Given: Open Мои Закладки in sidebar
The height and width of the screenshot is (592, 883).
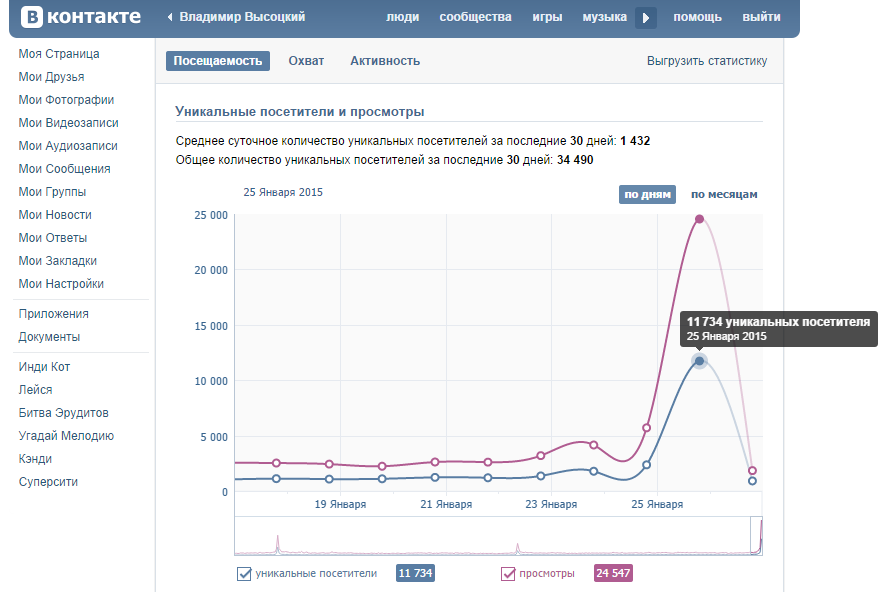Looking at the screenshot, I should (57, 261).
